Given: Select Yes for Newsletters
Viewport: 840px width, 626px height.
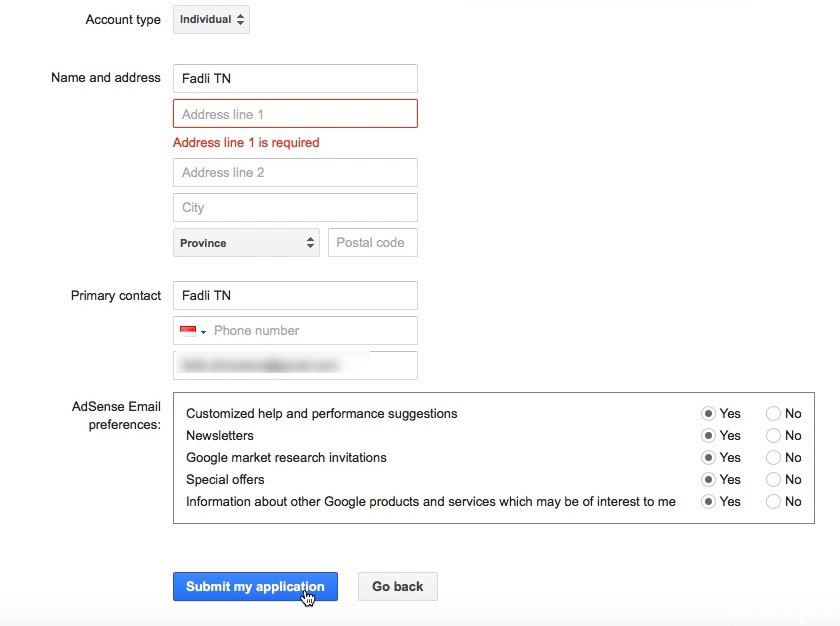Looking at the screenshot, I should point(708,435).
